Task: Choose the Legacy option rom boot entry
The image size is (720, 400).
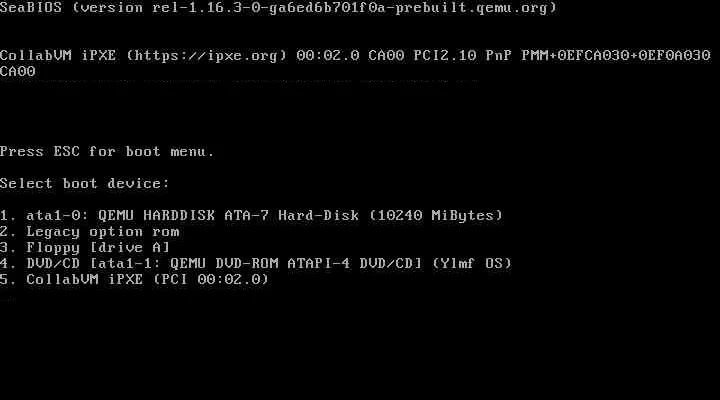Action: (x=90, y=231)
